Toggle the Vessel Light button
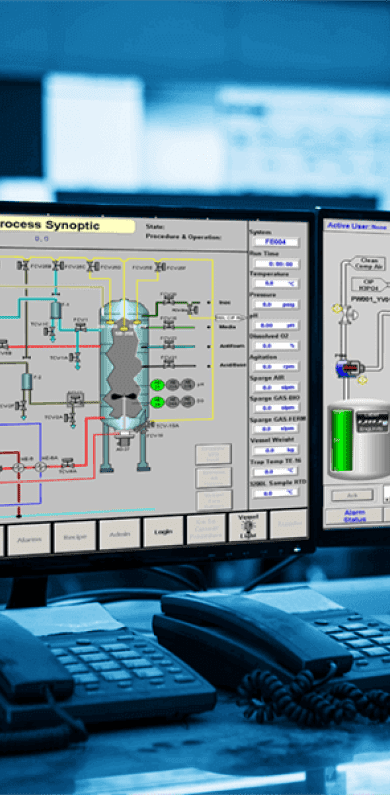 pyautogui.click(x=247, y=527)
